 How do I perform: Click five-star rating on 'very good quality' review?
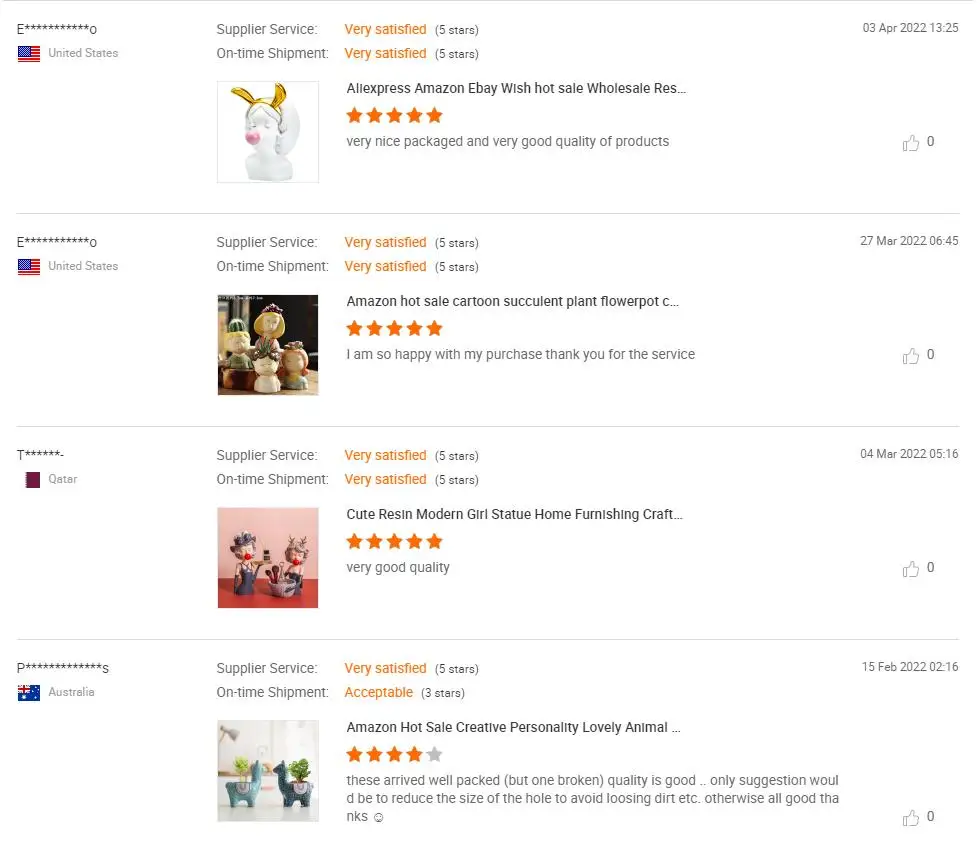click(394, 541)
